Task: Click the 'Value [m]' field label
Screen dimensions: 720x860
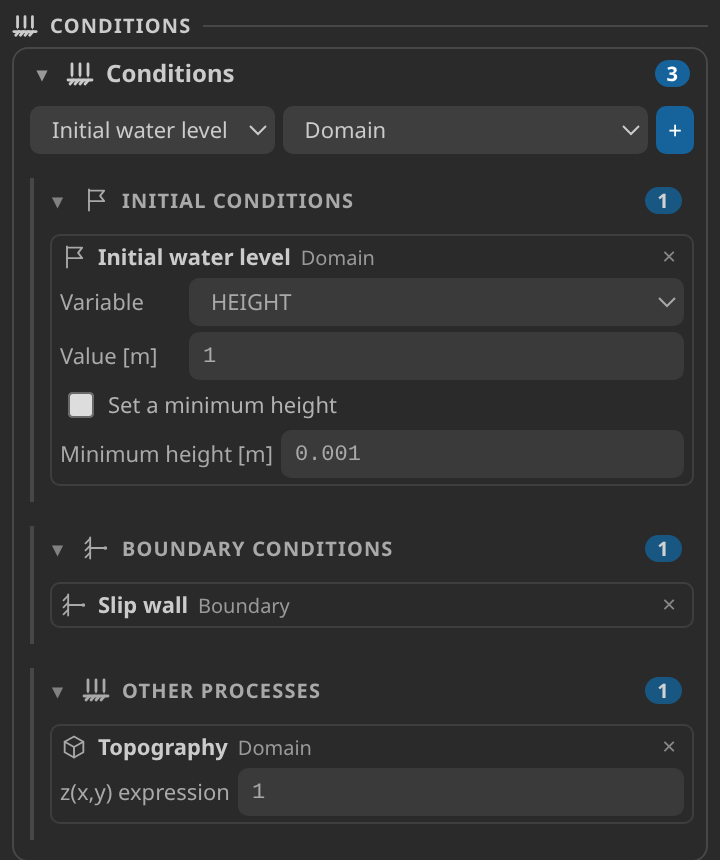Action: coord(109,357)
